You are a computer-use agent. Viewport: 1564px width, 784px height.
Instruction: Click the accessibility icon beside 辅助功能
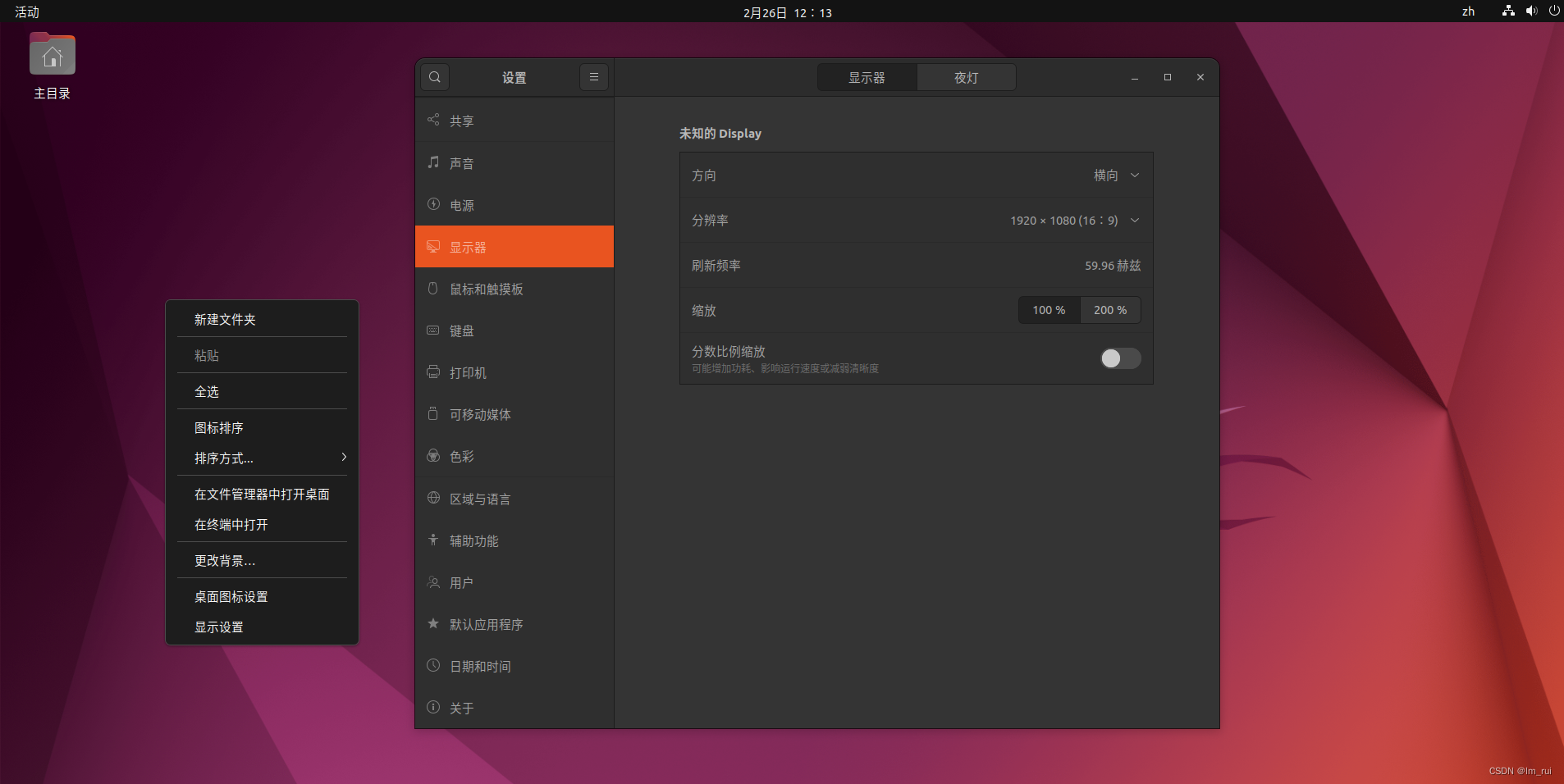[433, 540]
